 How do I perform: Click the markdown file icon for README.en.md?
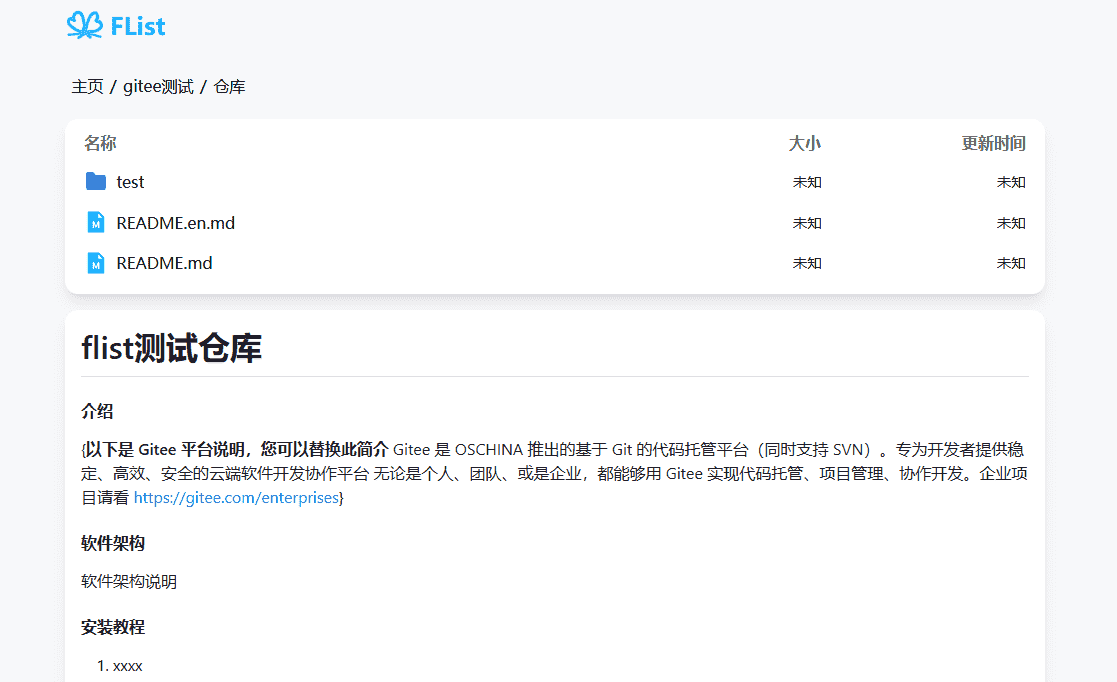(96, 223)
